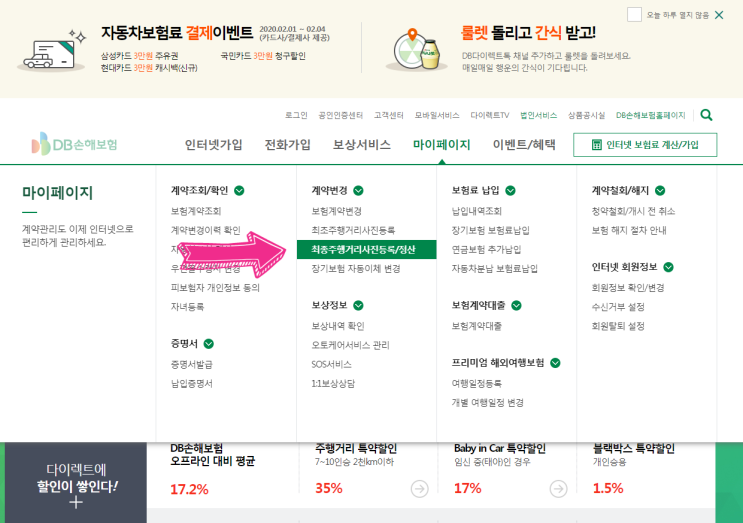Select 회원정보 확인/변경 entry
743x523 pixels.
point(628,288)
